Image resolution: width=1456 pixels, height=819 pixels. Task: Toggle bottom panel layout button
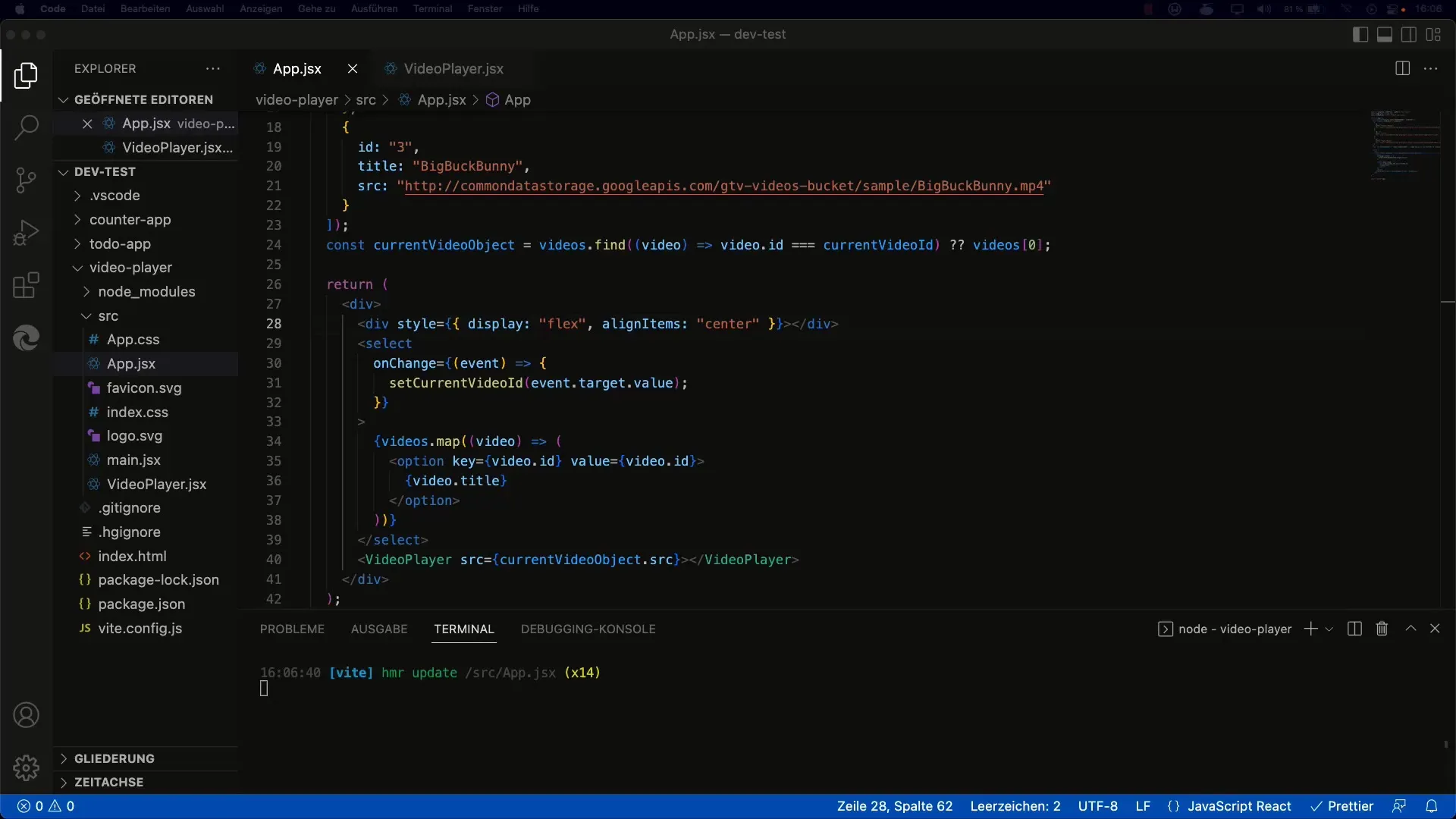pos(1385,34)
